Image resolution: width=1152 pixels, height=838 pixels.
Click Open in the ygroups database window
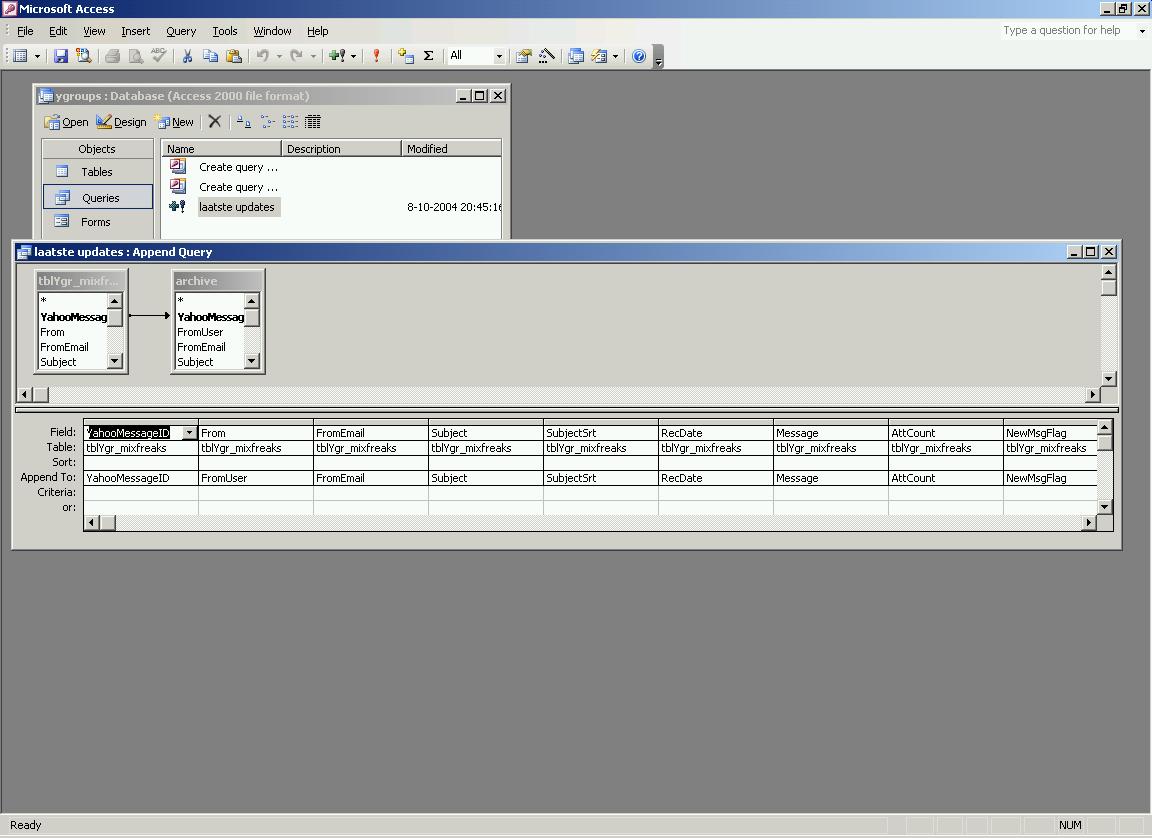[66, 122]
